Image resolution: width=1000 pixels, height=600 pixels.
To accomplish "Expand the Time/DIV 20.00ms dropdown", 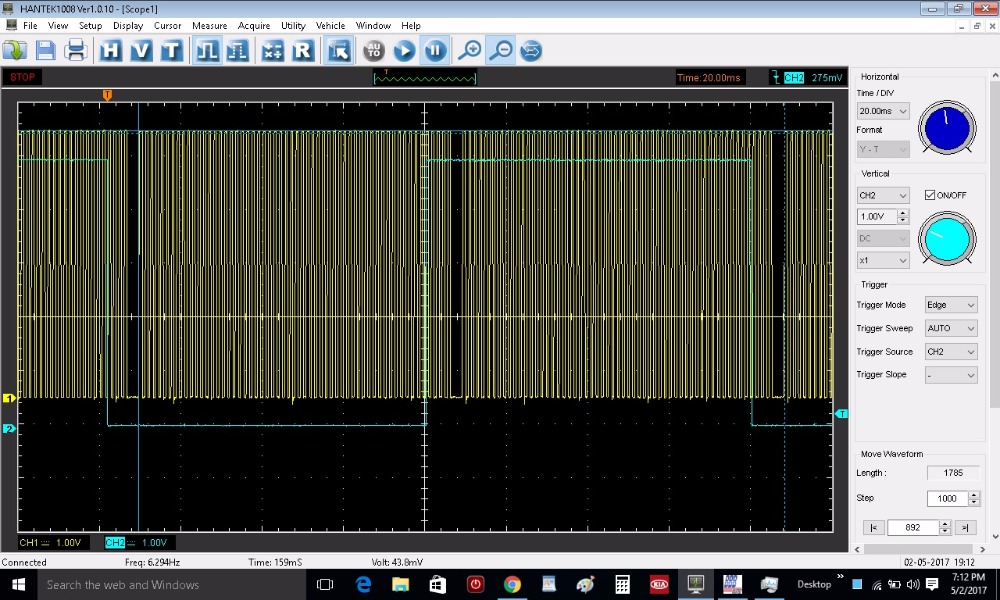I will pos(883,111).
